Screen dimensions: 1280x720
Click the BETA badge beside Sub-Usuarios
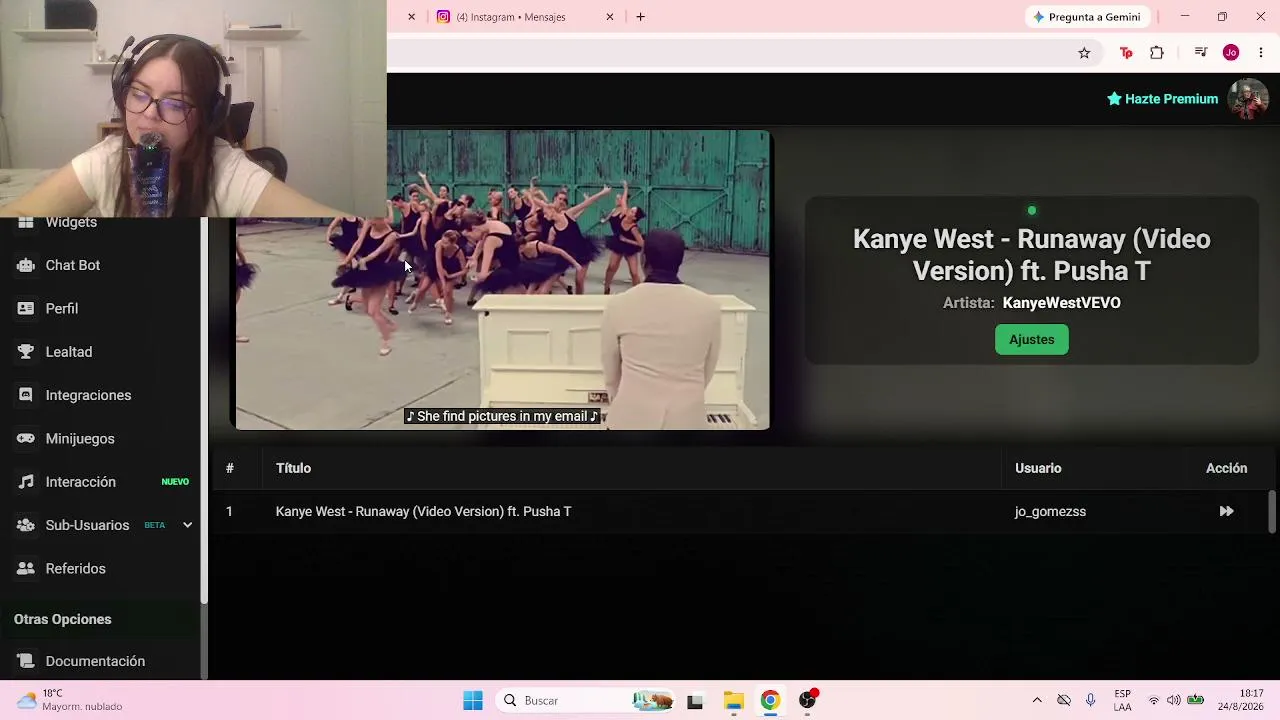coord(154,525)
